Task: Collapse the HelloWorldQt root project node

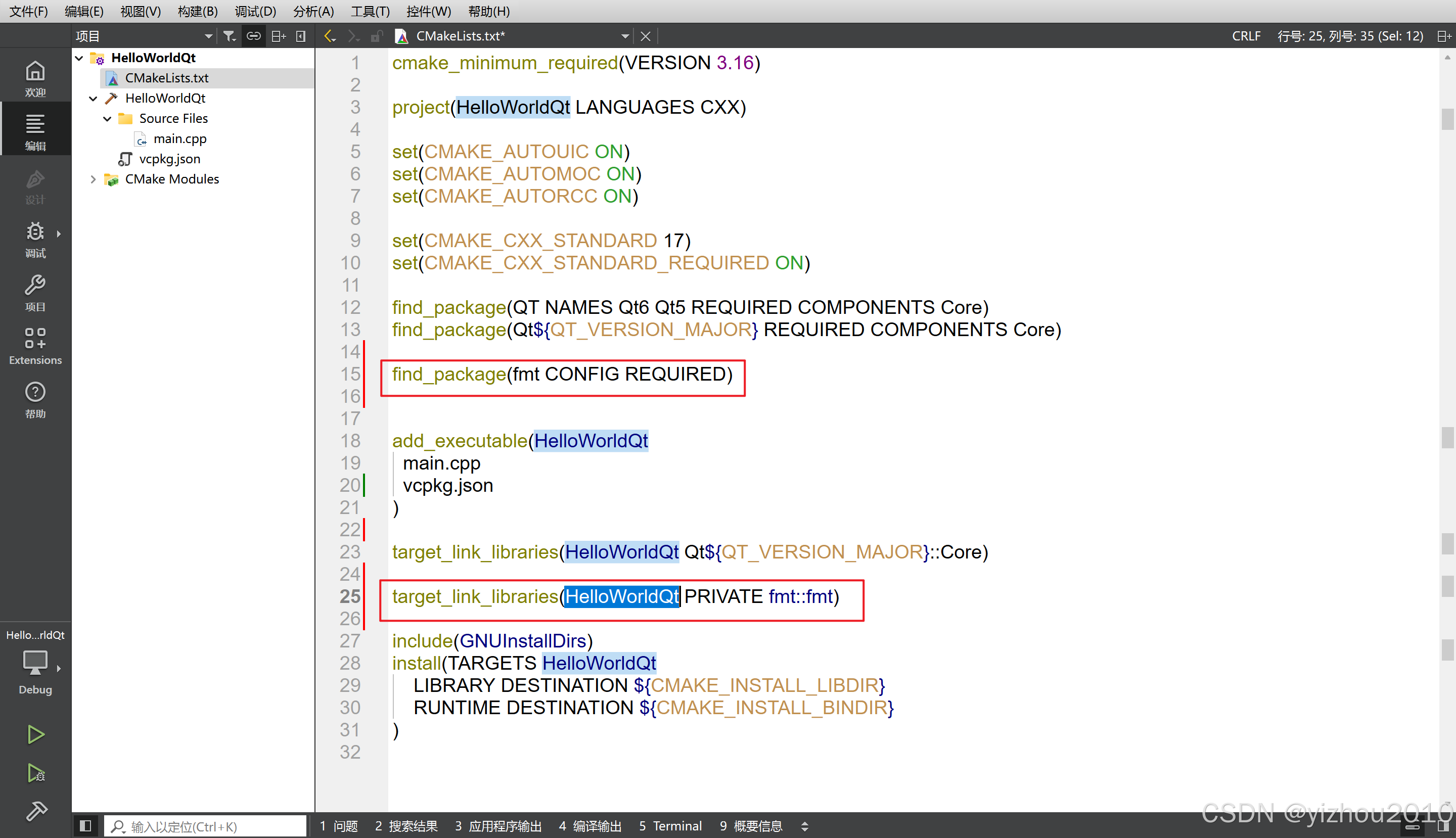Action: tap(79, 58)
